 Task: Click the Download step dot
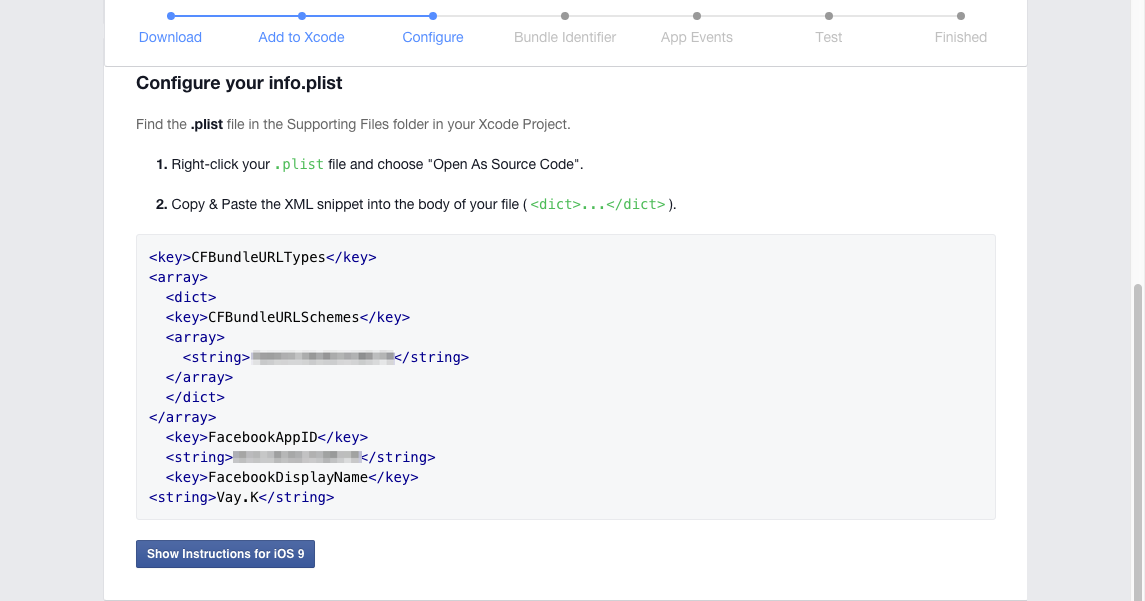point(171,16)
